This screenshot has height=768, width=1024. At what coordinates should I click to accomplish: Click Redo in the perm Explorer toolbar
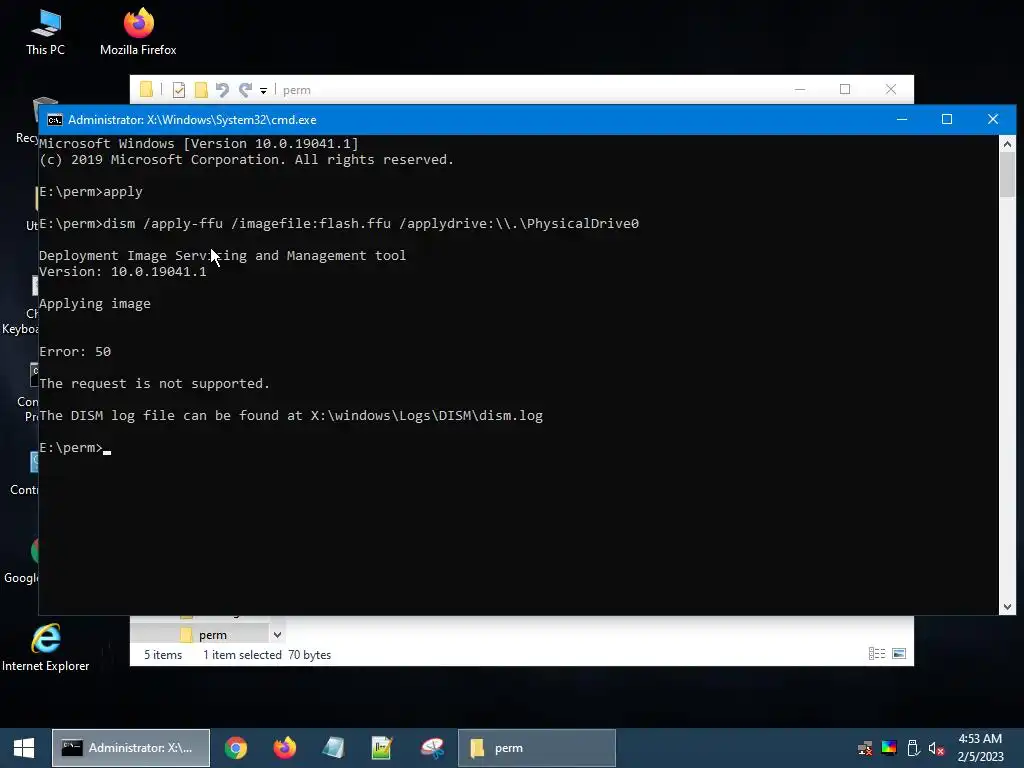(x=246, y=90)
